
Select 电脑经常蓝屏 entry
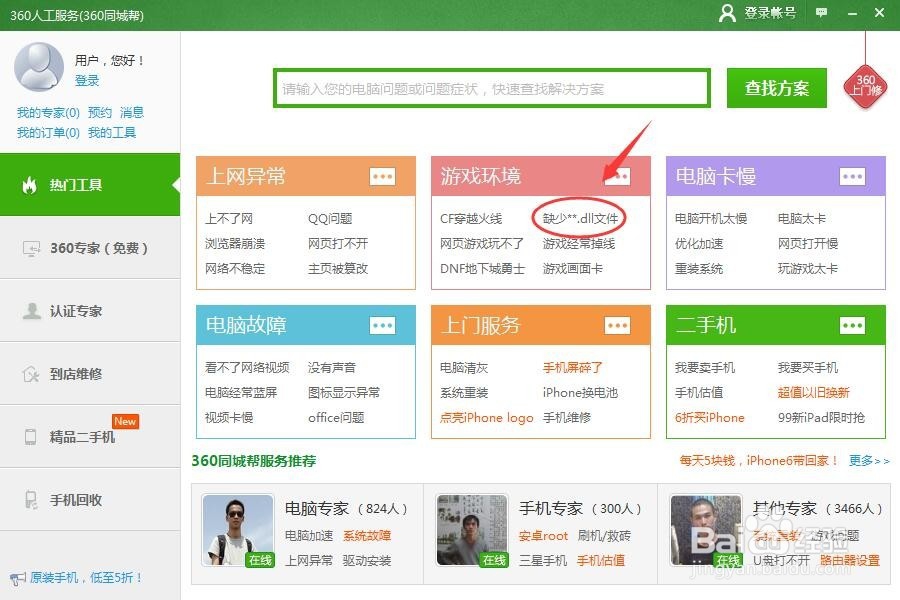(x=241, y=393)
